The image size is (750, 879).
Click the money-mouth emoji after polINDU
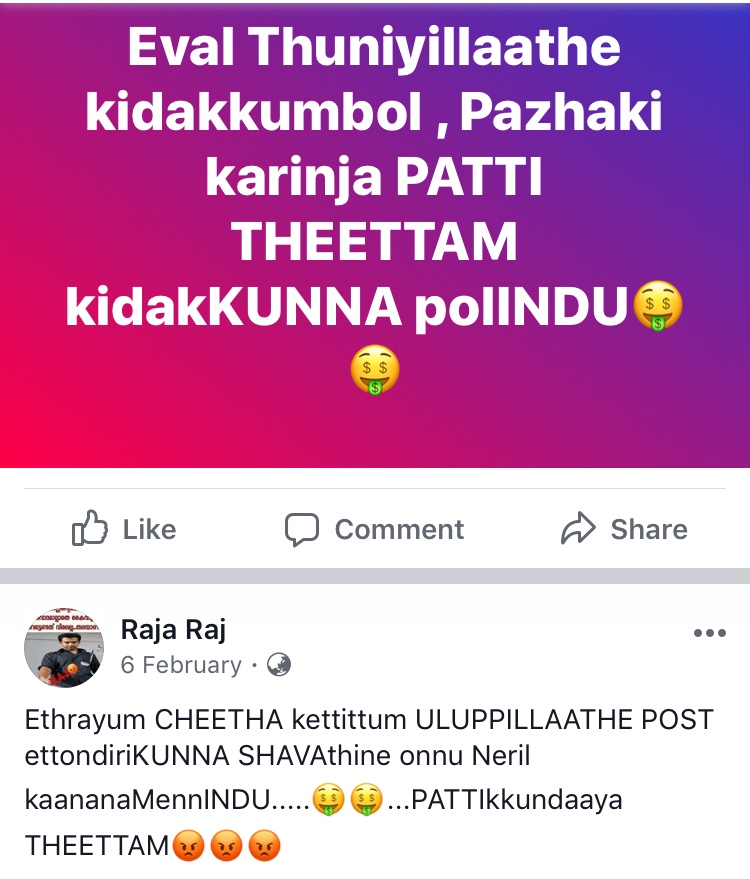click(658, 306)
